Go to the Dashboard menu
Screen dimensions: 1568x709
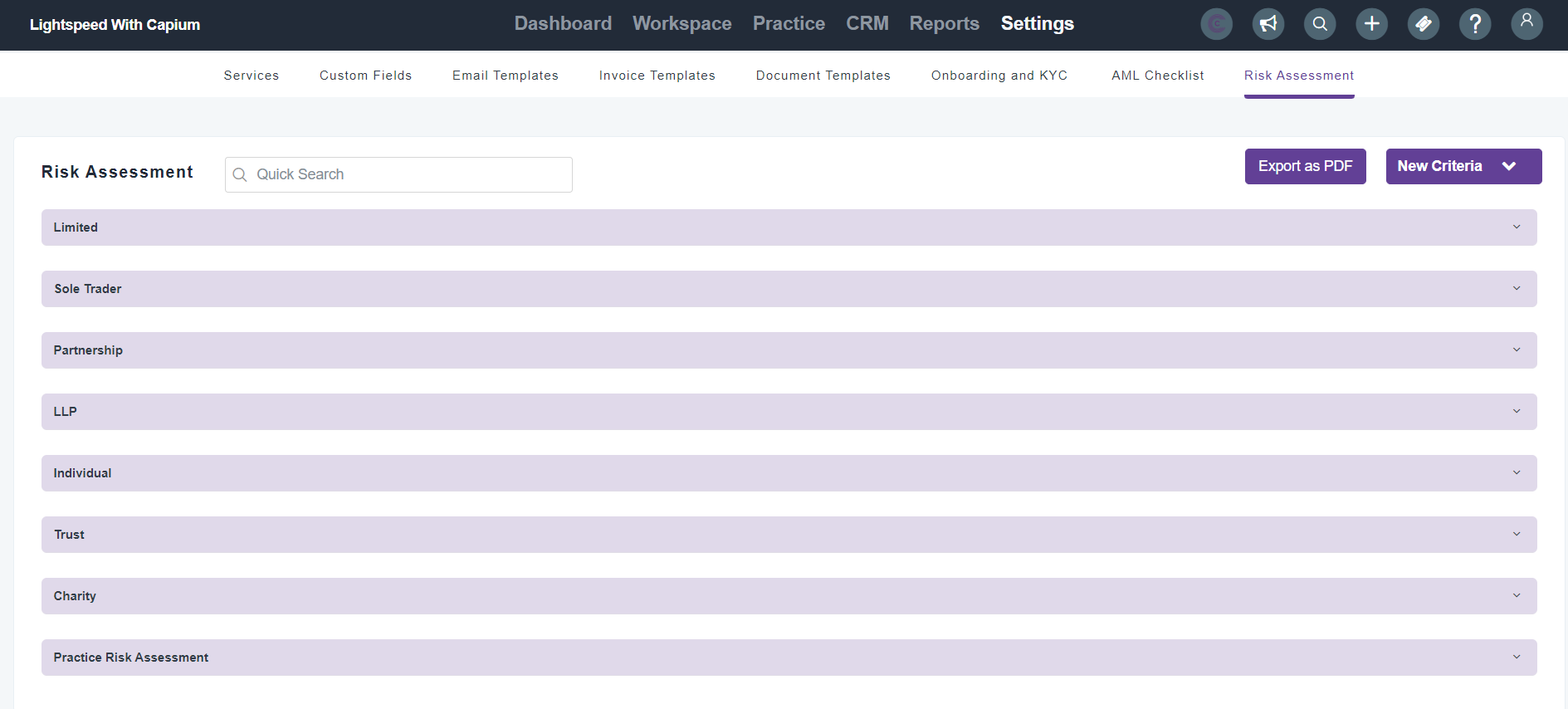[563, 24]
